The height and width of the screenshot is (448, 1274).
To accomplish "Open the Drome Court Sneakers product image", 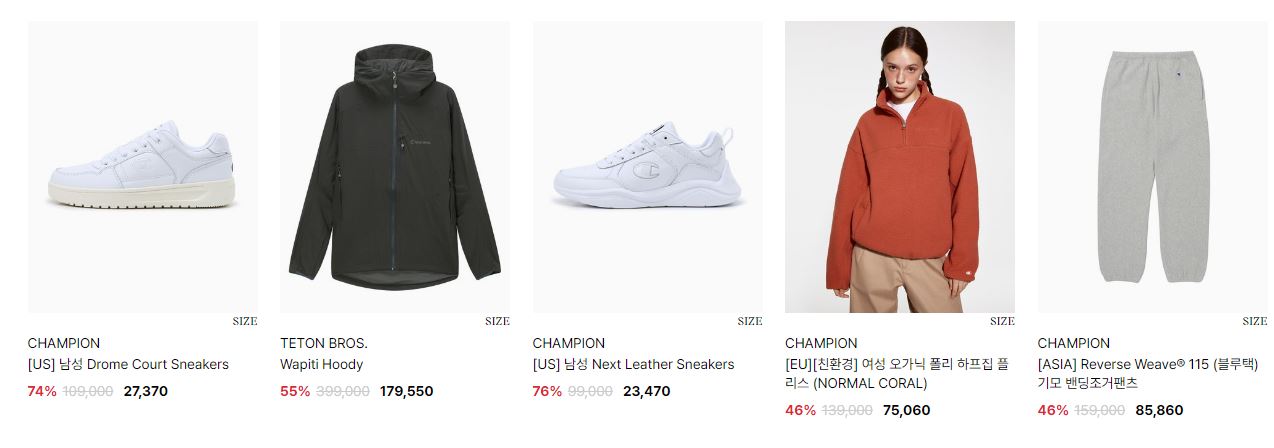I will click(x=142, y=167).
